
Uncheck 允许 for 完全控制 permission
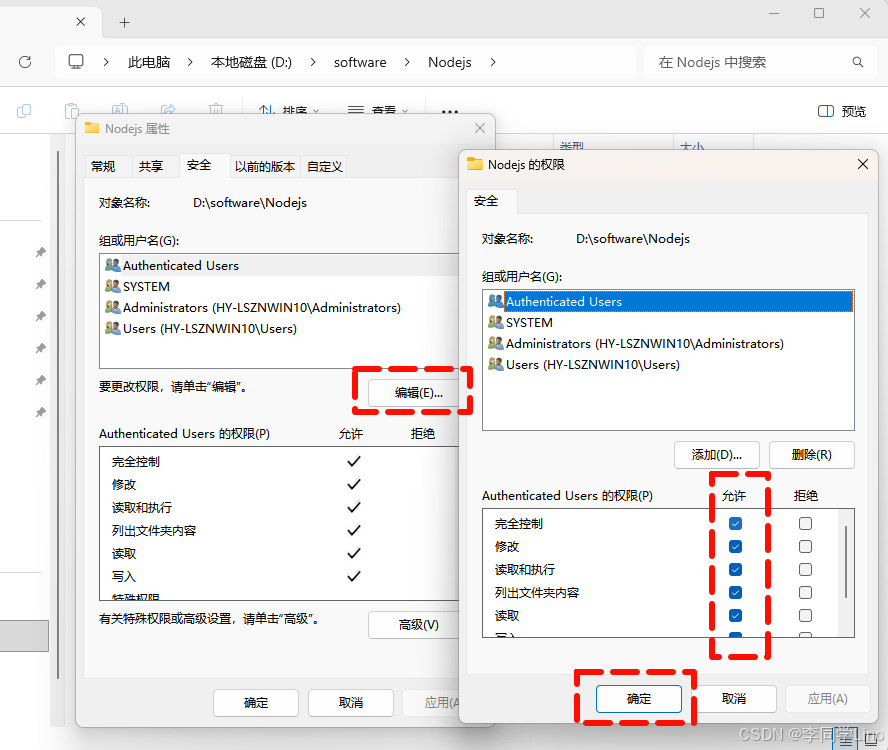(735, 522)
